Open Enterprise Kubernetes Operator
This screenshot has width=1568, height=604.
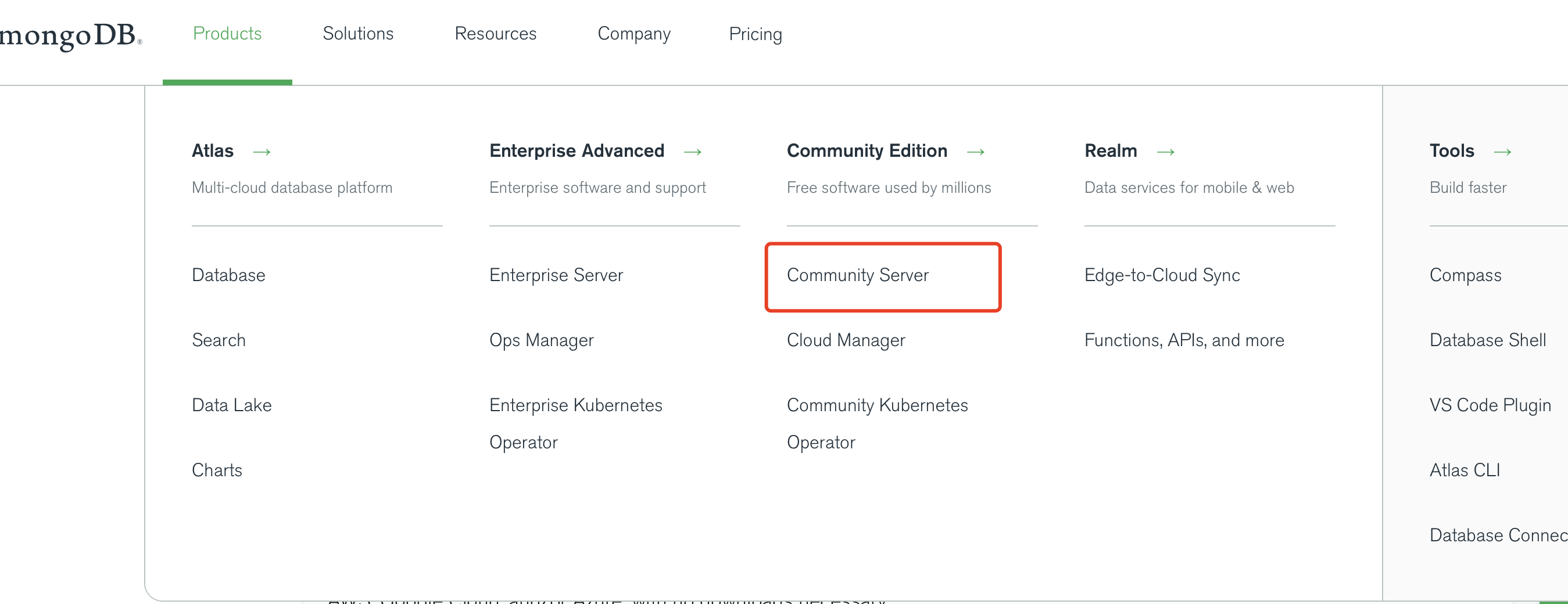tap(575, 424)
